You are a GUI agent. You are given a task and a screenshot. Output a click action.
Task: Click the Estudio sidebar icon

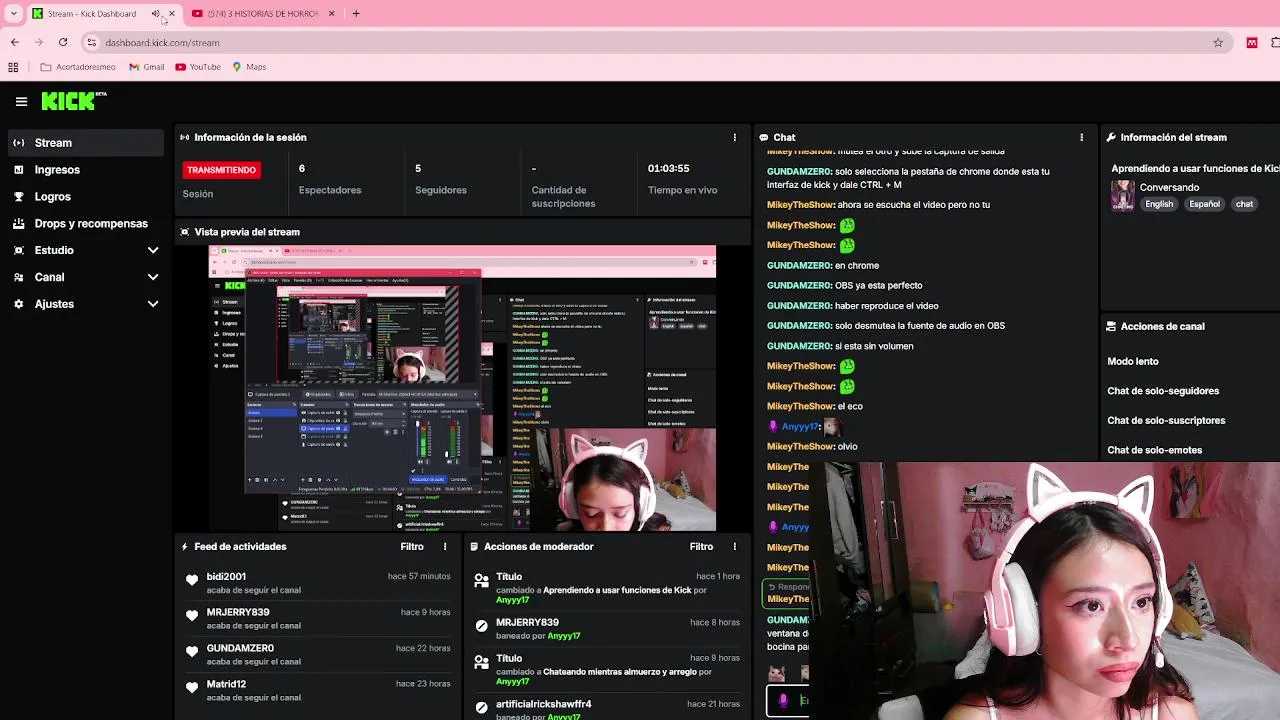click(18, 250)
